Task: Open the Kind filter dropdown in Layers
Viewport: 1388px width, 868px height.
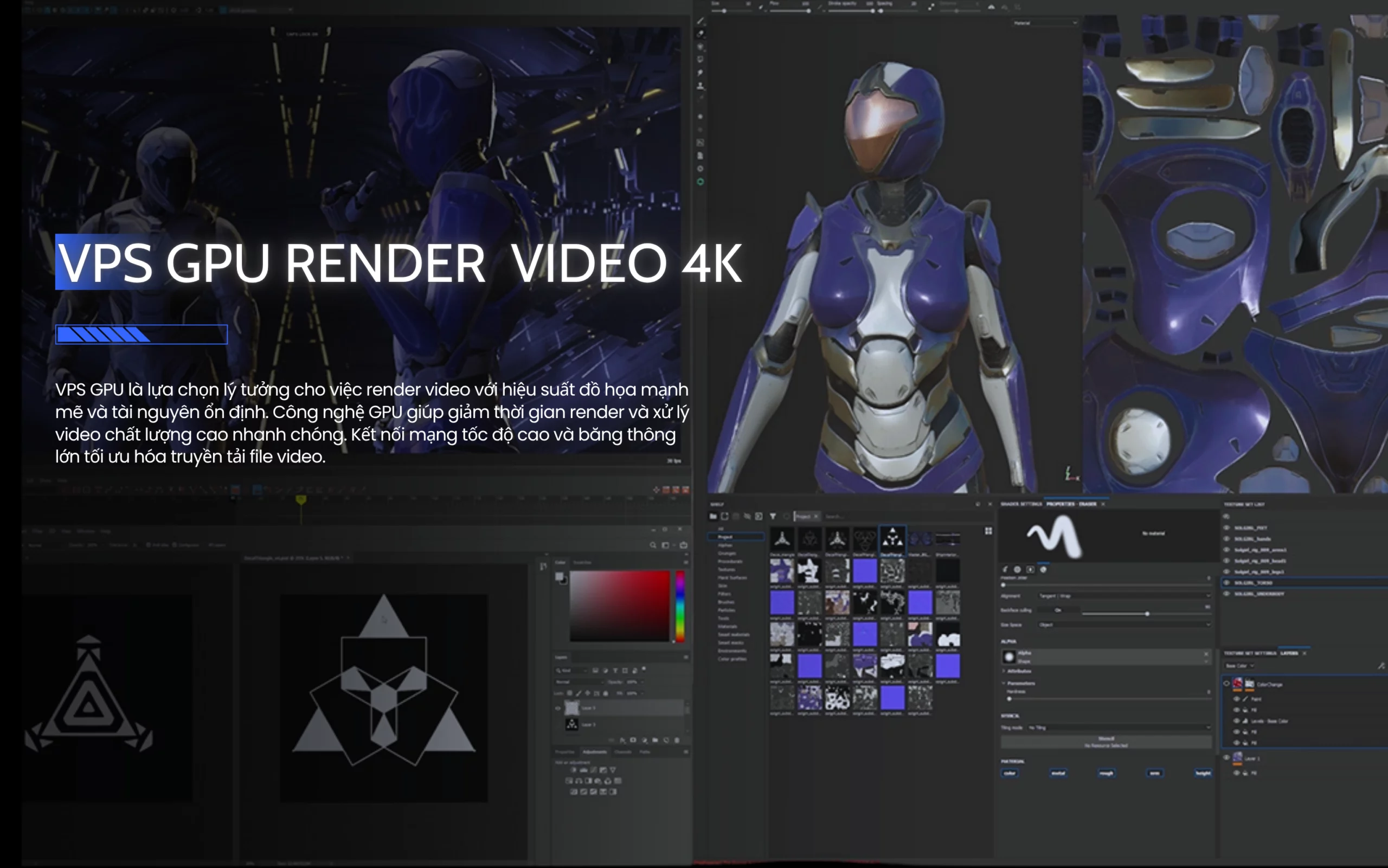Action: (571, 671)
